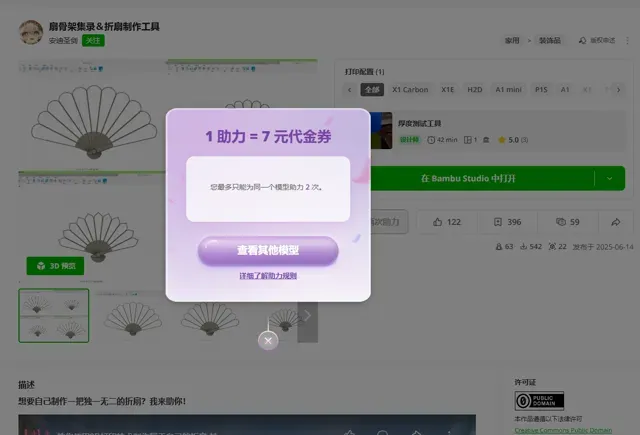Select the first four-fan thumbnail

coord(53,315)
